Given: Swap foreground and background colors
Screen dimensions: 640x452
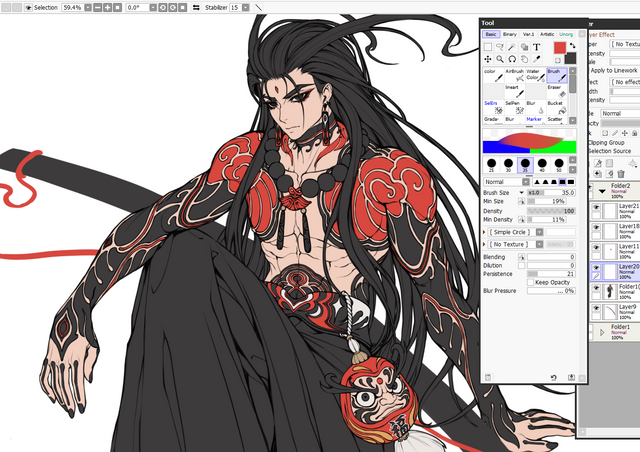Looking at the screenshot, I should (573, 45).
